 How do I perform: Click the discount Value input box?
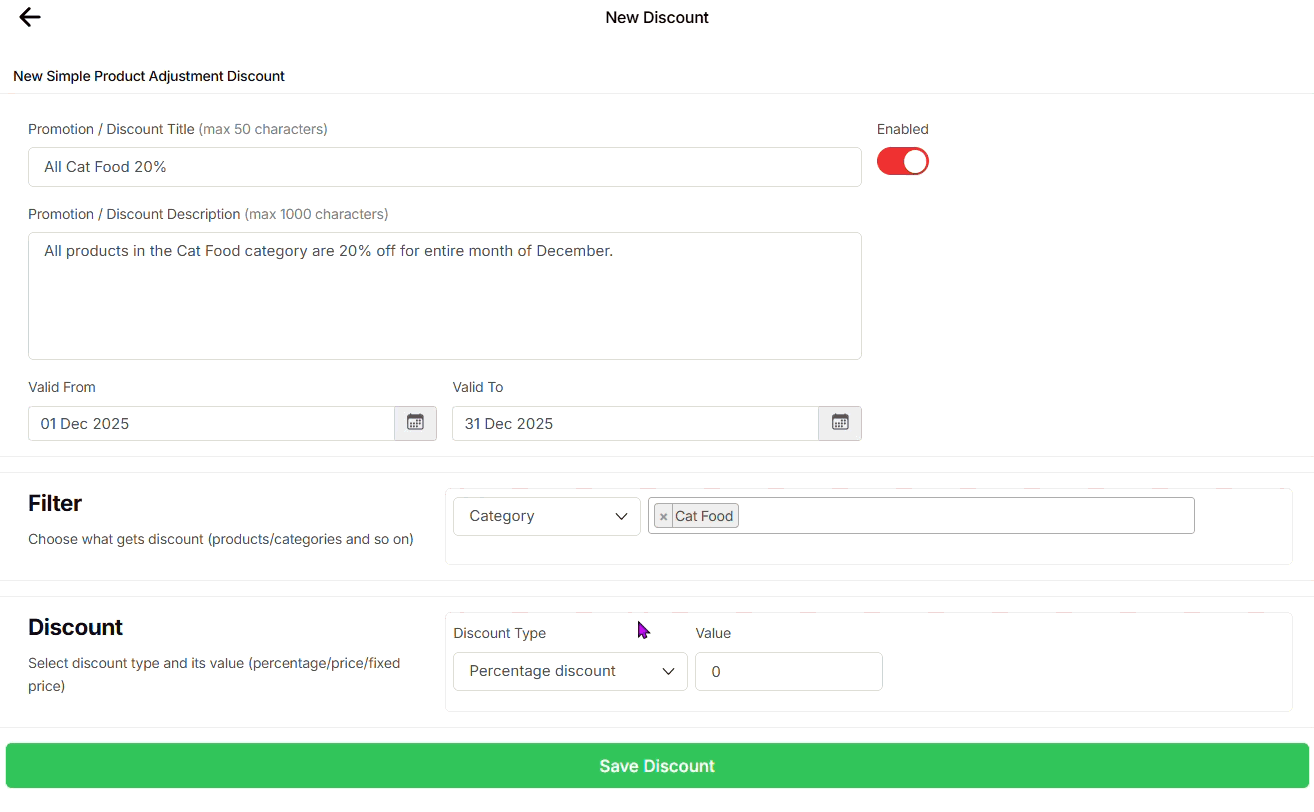[788, 671]
